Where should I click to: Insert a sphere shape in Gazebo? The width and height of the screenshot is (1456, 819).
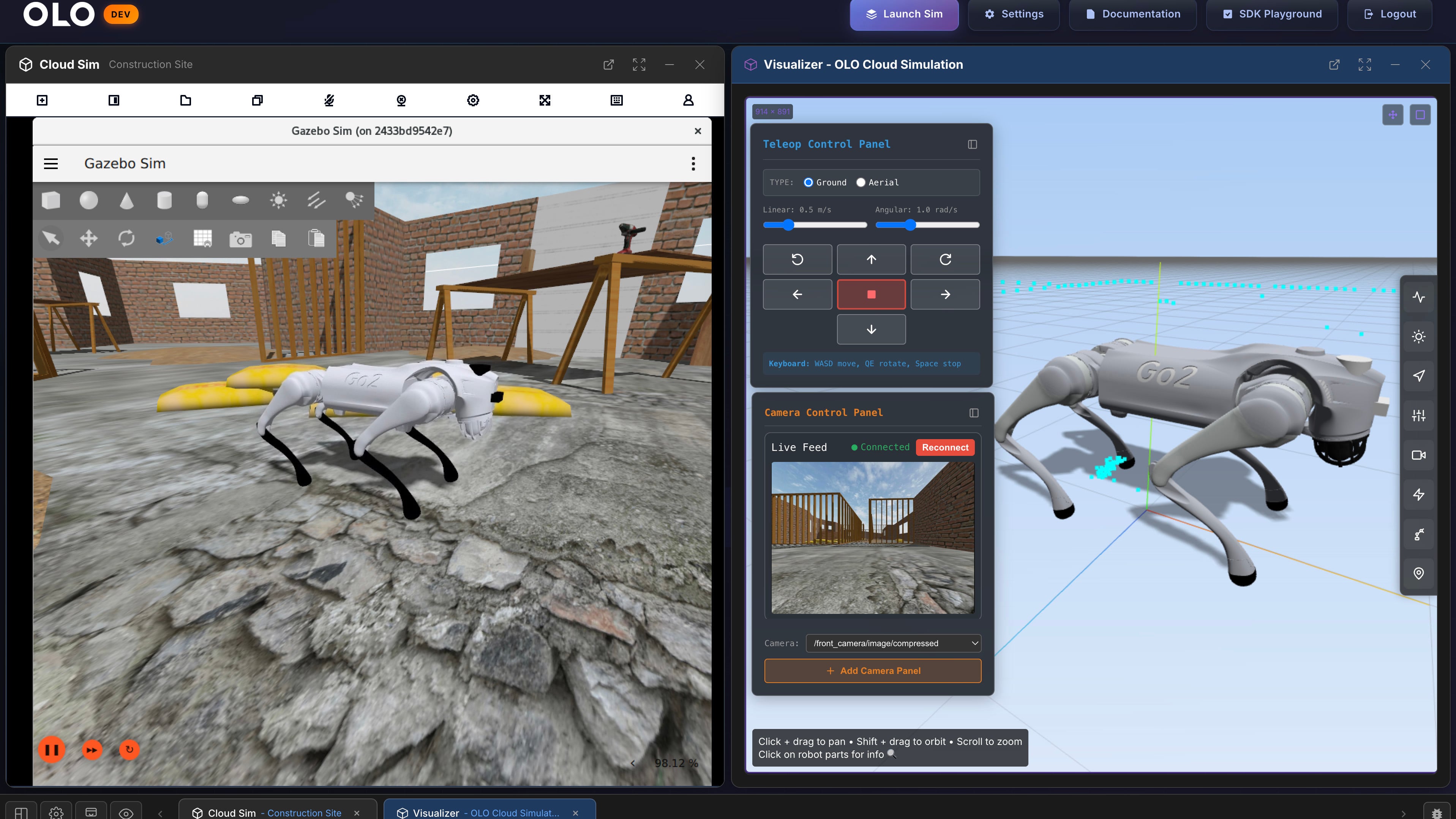tap(89, 200)
